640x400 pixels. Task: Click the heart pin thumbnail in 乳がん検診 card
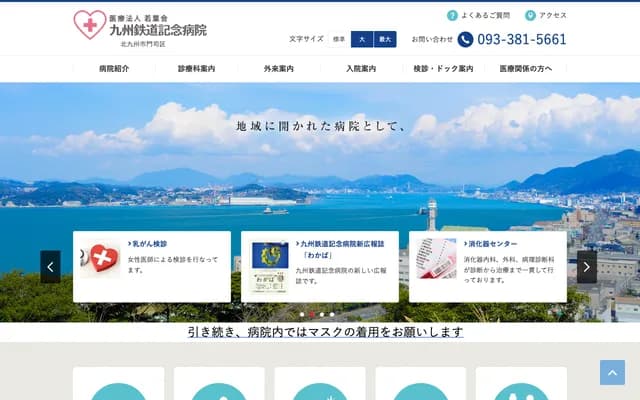coord(100,258)
